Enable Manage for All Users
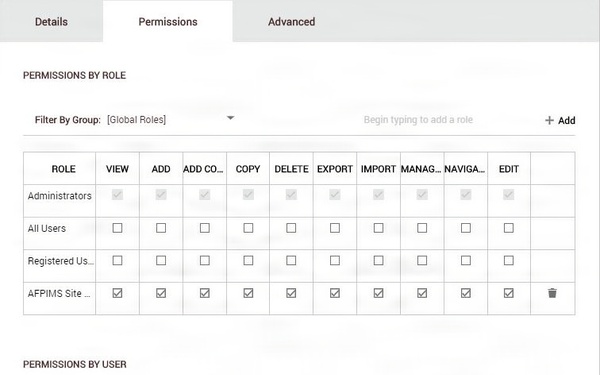Screen dimensions: 600x375 click(x=422, y=228)
